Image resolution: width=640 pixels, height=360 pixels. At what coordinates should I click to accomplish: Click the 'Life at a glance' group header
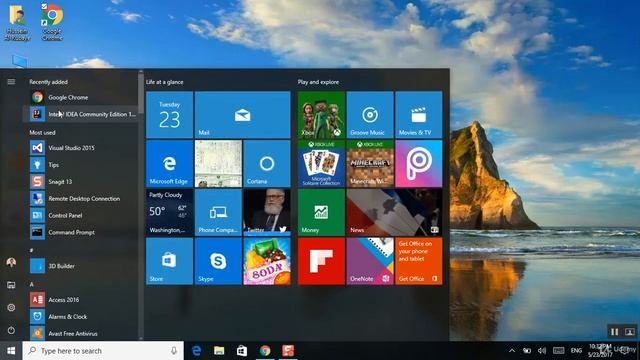click(x=164, y=82)
